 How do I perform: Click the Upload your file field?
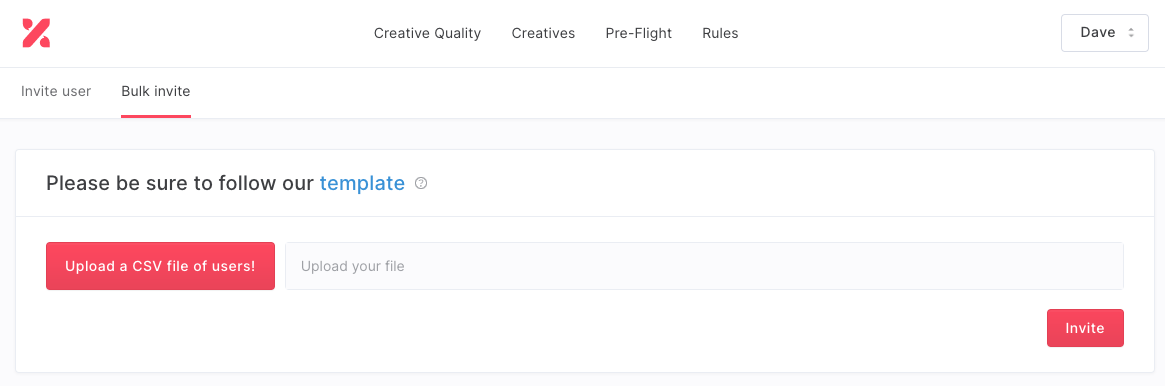coord(704,266)
